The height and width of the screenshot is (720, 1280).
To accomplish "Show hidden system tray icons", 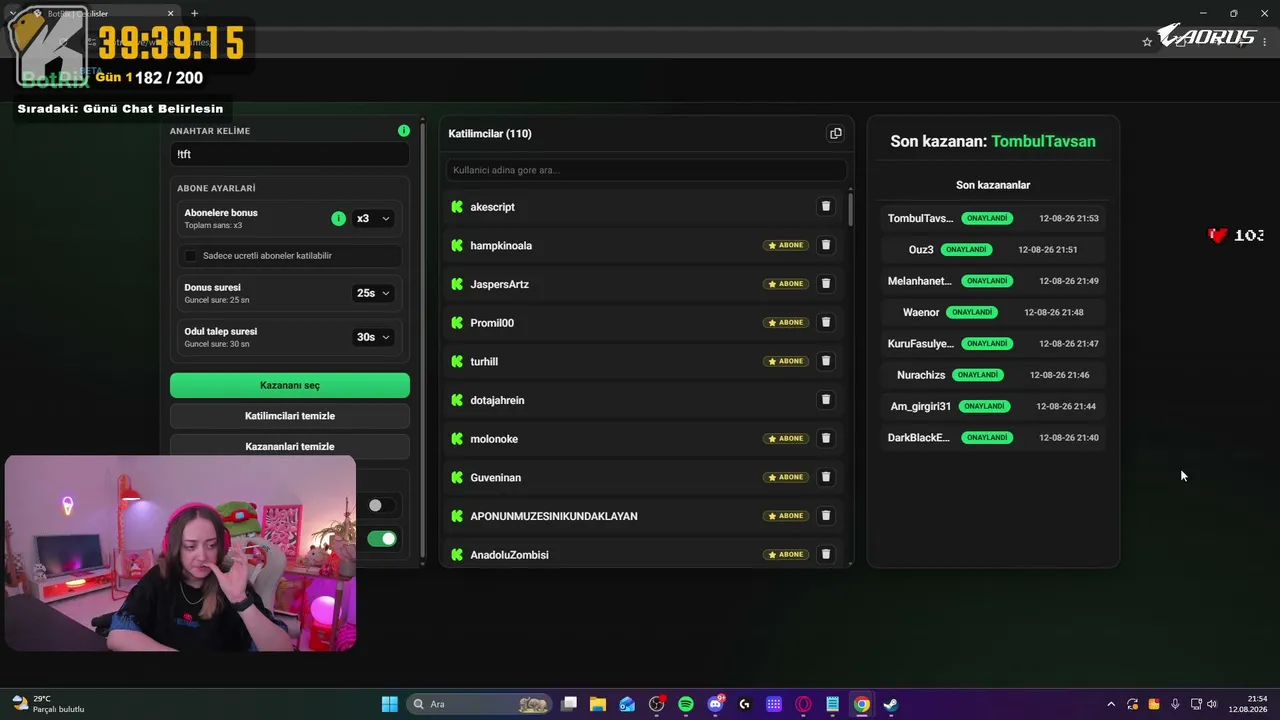I will coord(1110,704).
